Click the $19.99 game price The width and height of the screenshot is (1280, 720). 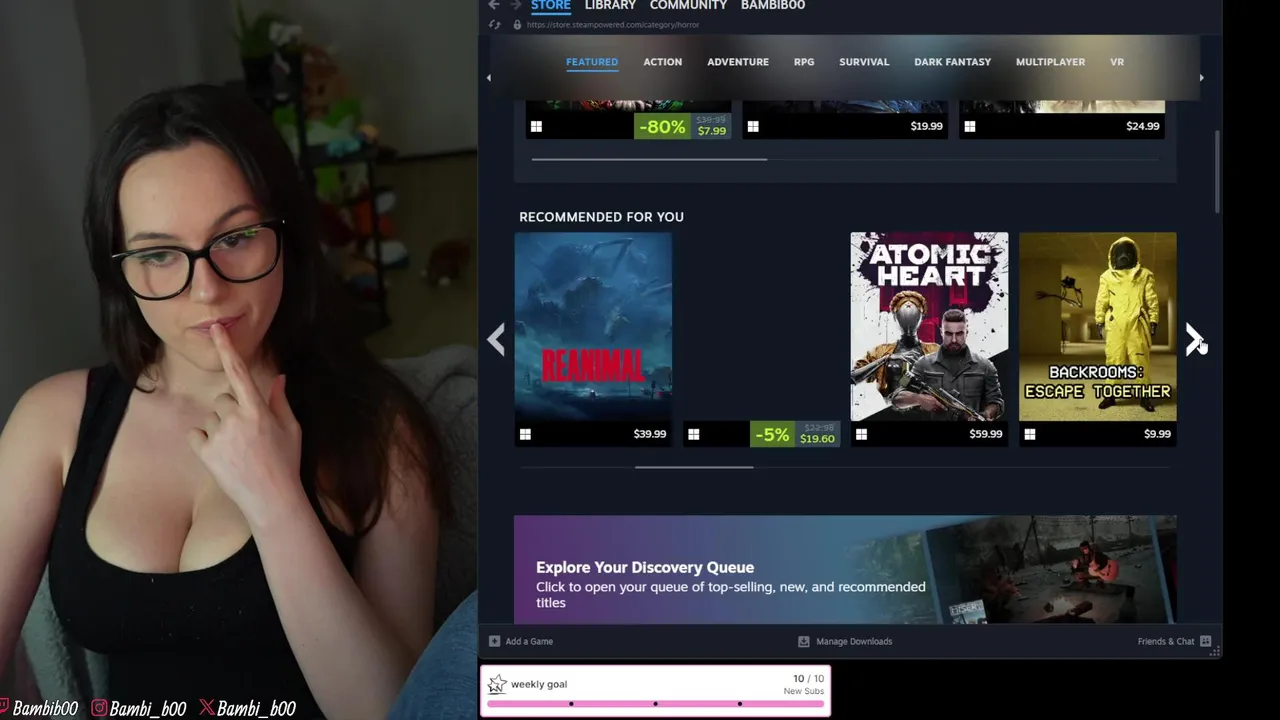click(926, 126)
